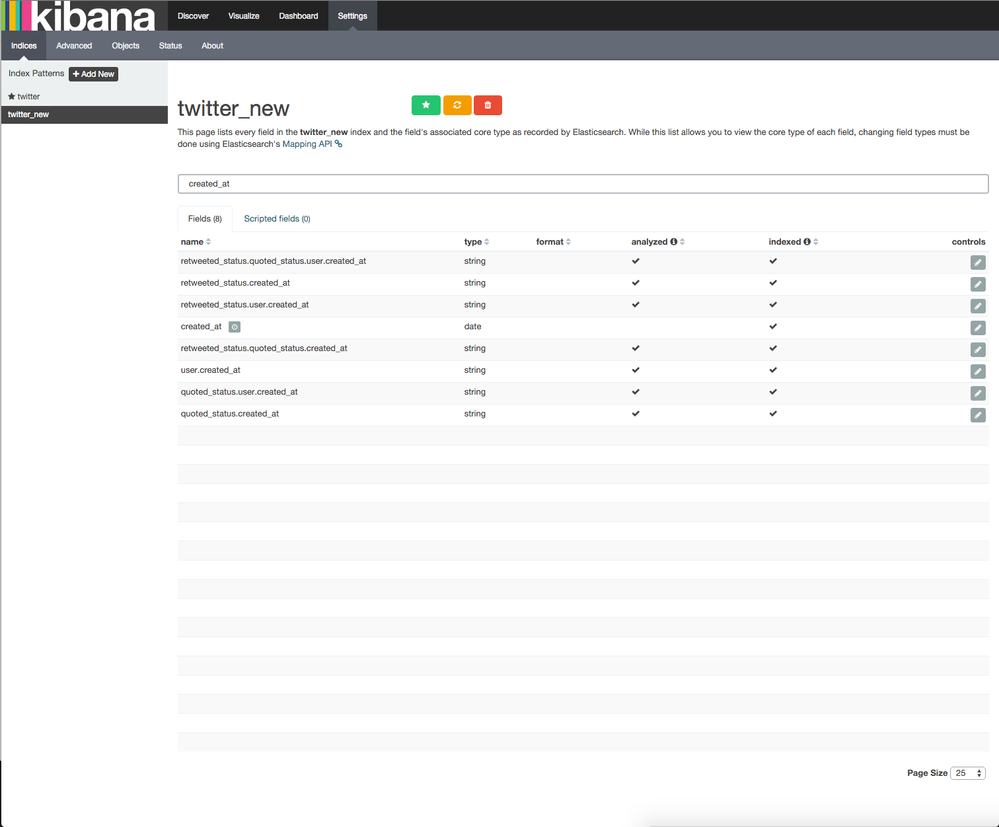This screenshot has height=827, width=999.
Task: Set twitter_new as the default index pattern
Action: click(425, 104)
